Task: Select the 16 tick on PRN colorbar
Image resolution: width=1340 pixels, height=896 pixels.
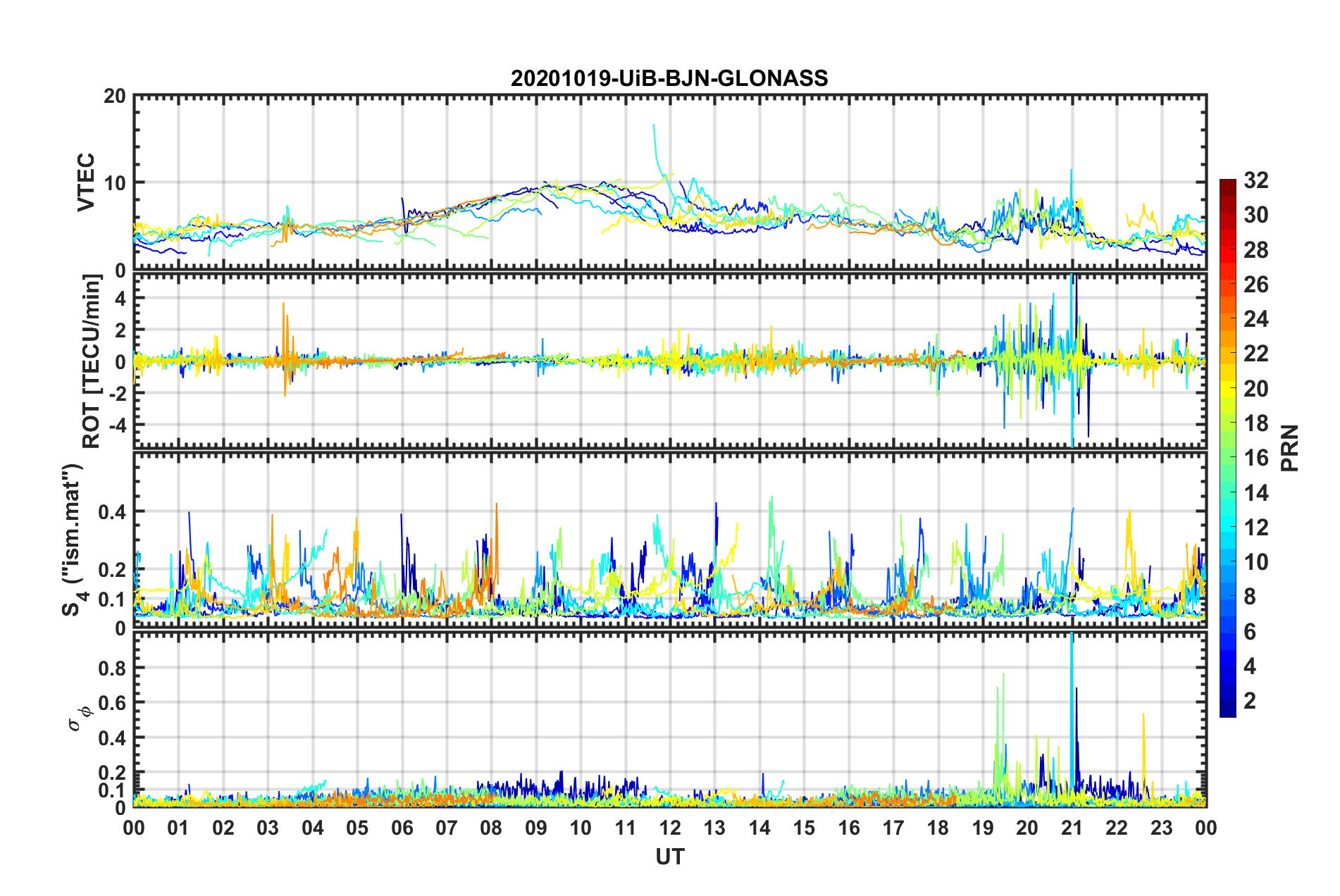Action: pos(1256,458)
